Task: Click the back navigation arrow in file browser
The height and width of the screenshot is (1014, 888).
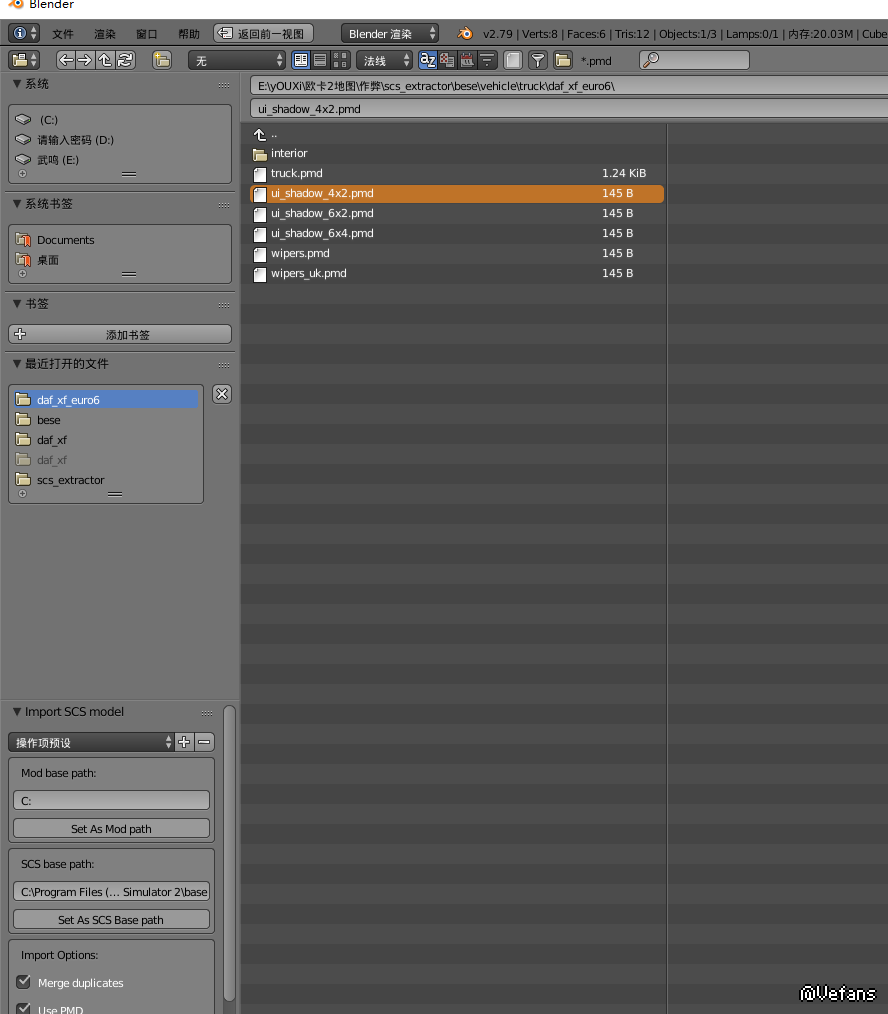Action: tap(66, 60)
